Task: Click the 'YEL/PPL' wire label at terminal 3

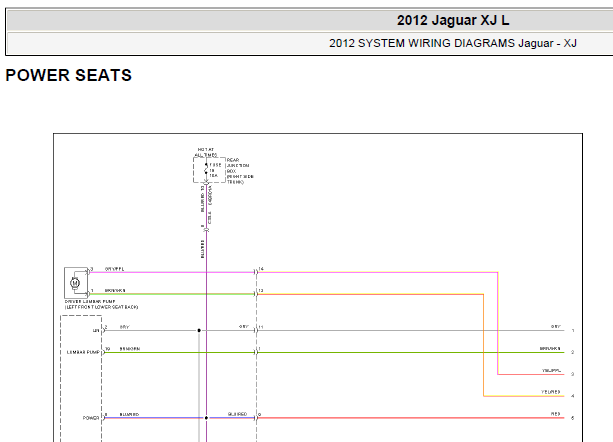Action: [551, 370]
